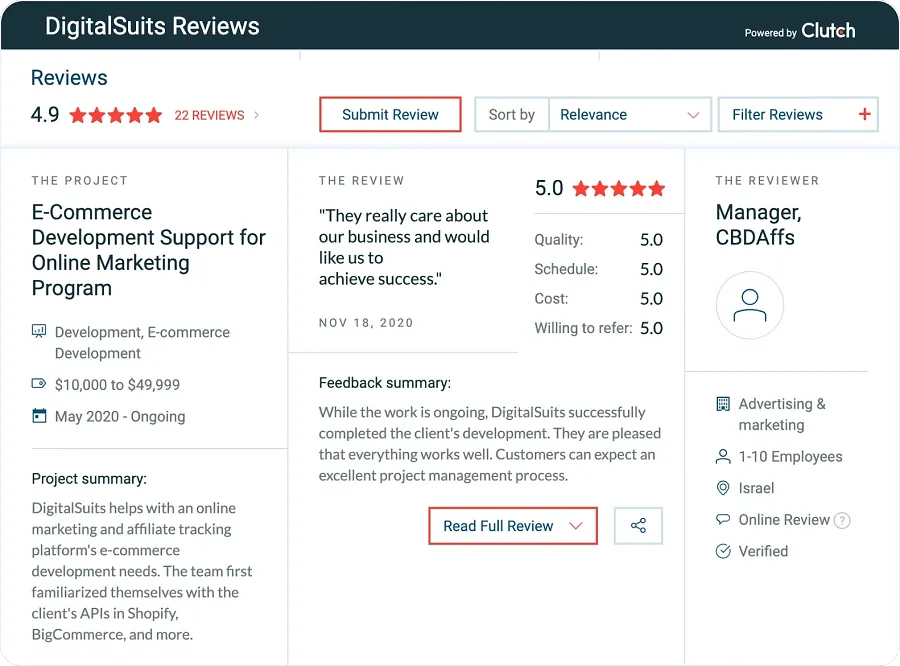The image size is (900, 666).
Task: Click the overall 4.9 star rating
Action: [x=116, y=115]
